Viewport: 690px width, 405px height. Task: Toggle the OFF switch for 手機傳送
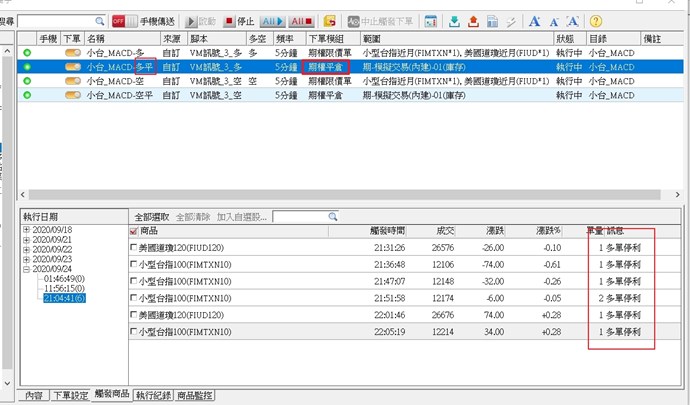[x=118, y=20]
